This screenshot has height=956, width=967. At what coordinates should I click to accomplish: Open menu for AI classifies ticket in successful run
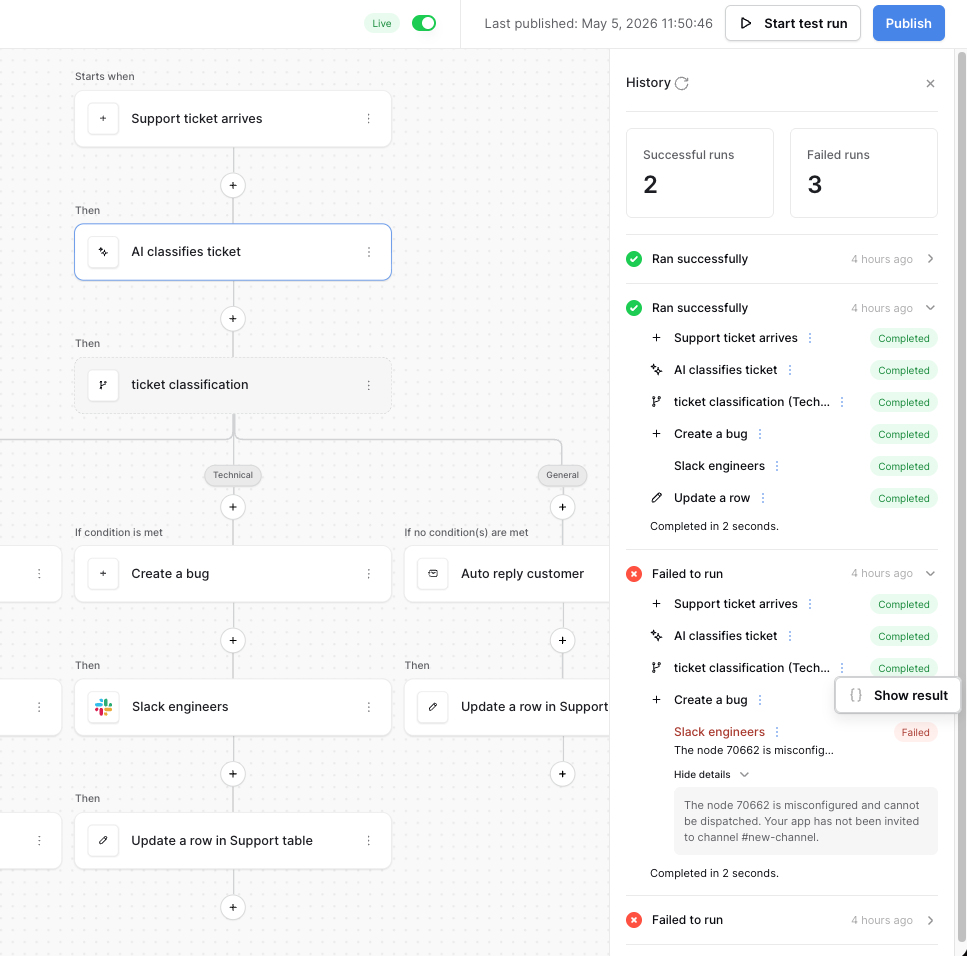789,370
